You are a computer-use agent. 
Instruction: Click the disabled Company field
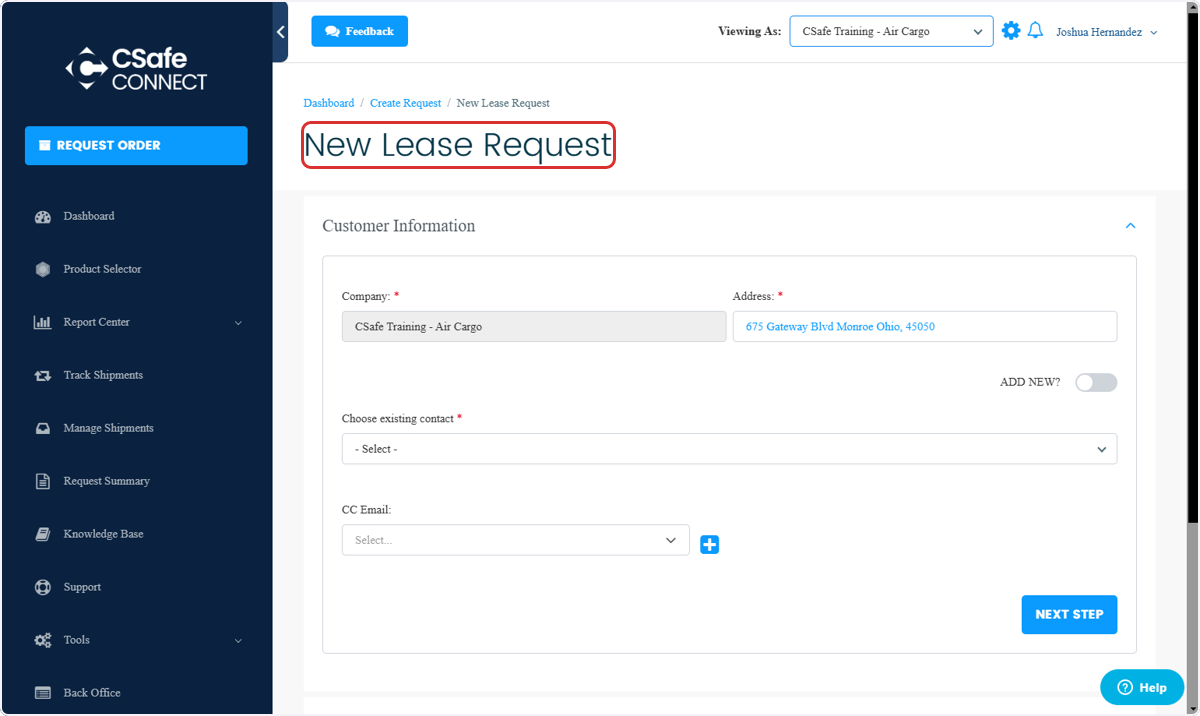(534, 327)
